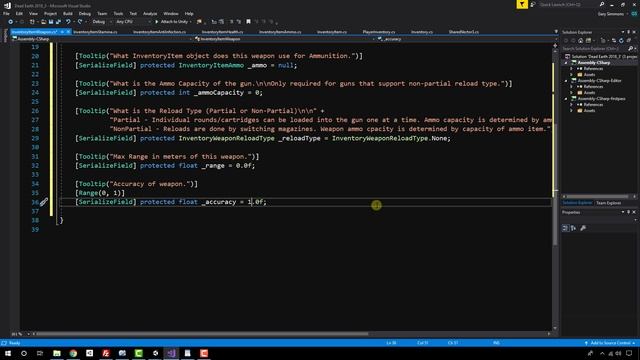Open Google Chrome from the taskbar
Image resolution: width=640 pixels, height=360 pixels.
[x=73, y=353]
